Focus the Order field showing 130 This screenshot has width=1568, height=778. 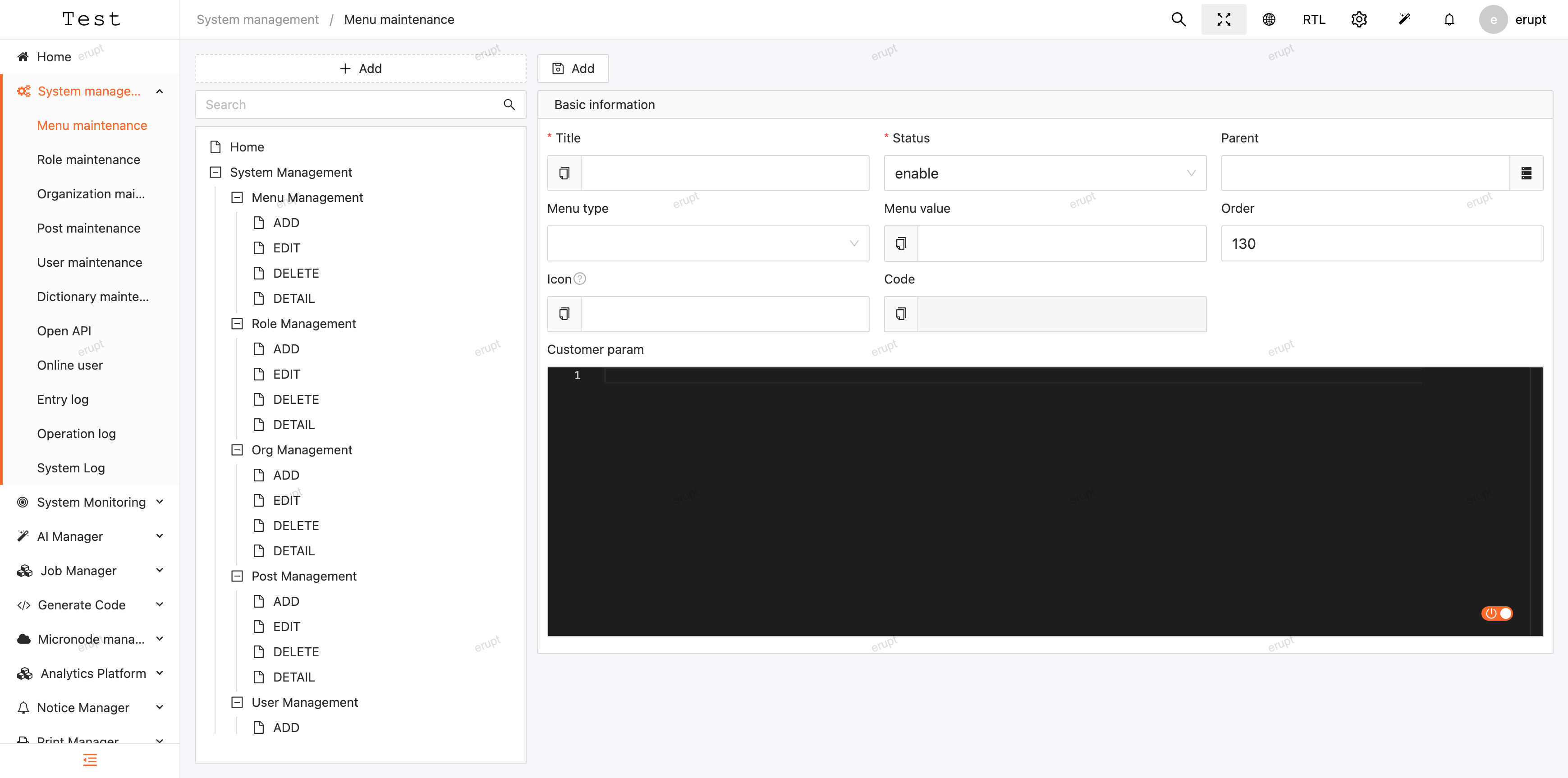1382,243
